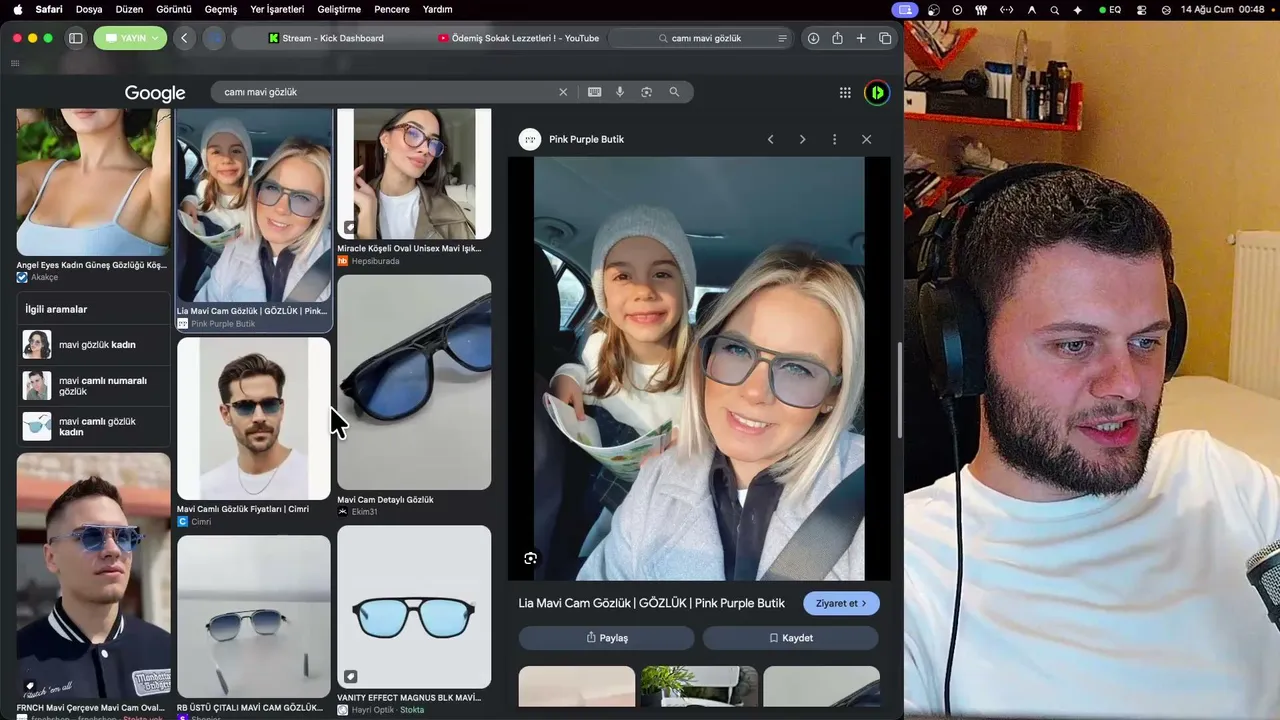Click the Pink Purple Butik source name
Viewport: 1280px width, 720px height.
click(586, 139)
